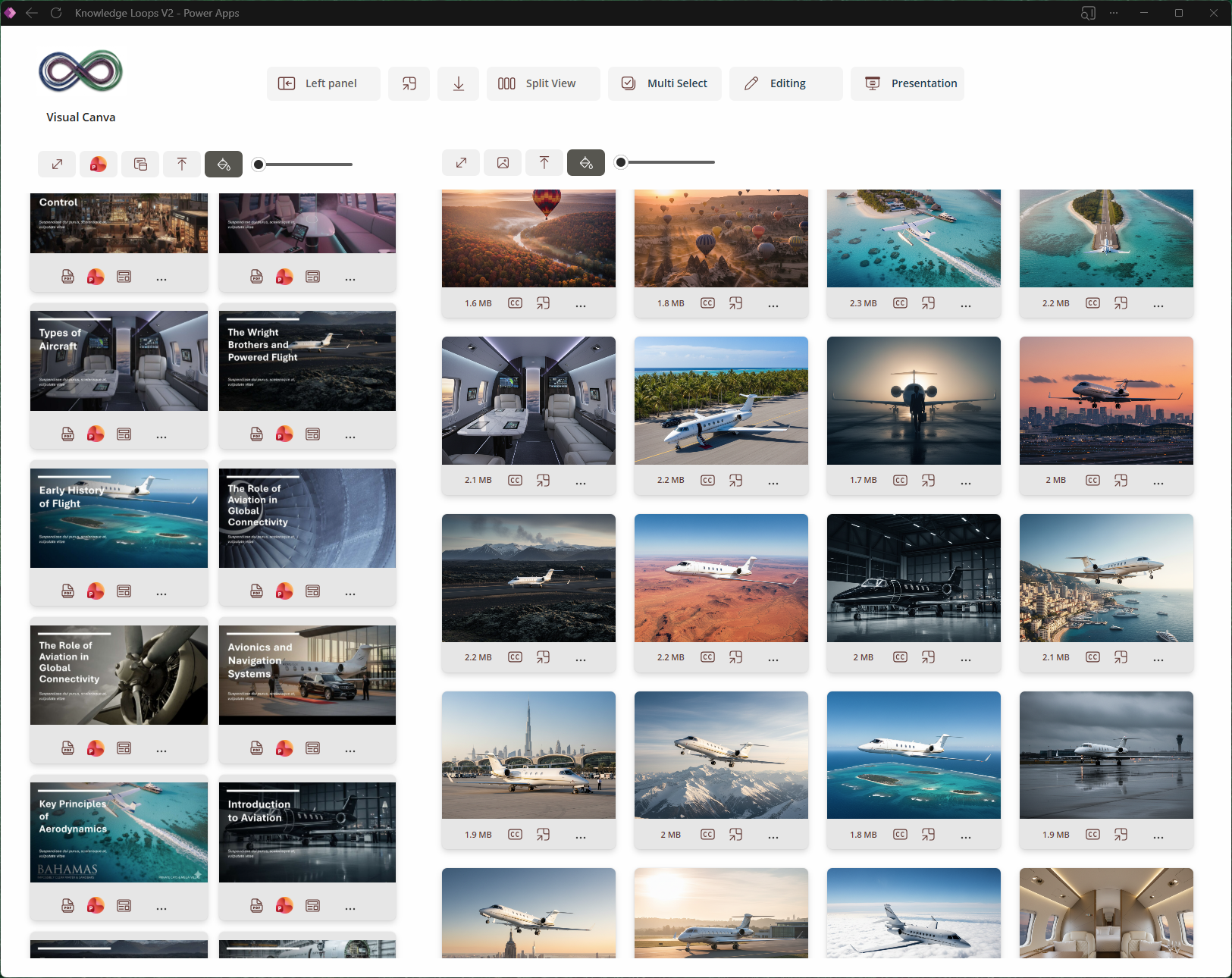The width and height of the screenshot is (1232, 978).
Task: Click PowerPoint icon in left panel toolbar
Action: 99,164
